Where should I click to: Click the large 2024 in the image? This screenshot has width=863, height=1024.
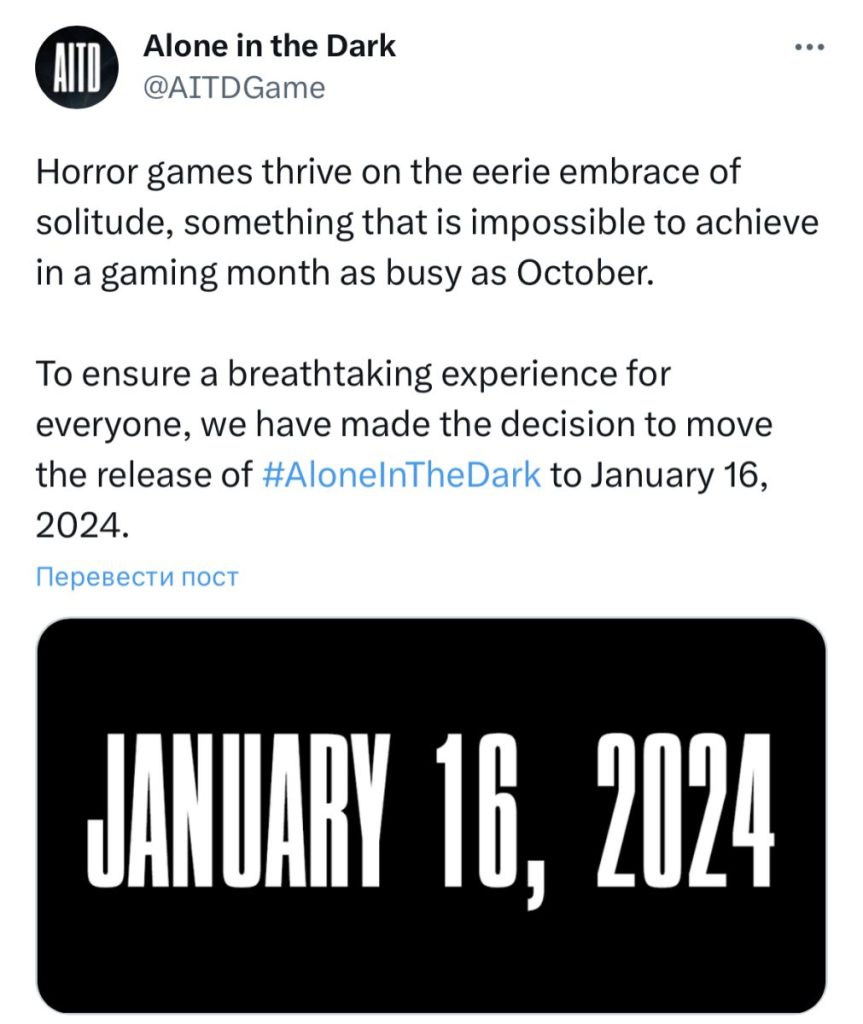pyautogui.click(x=684, y=810)
